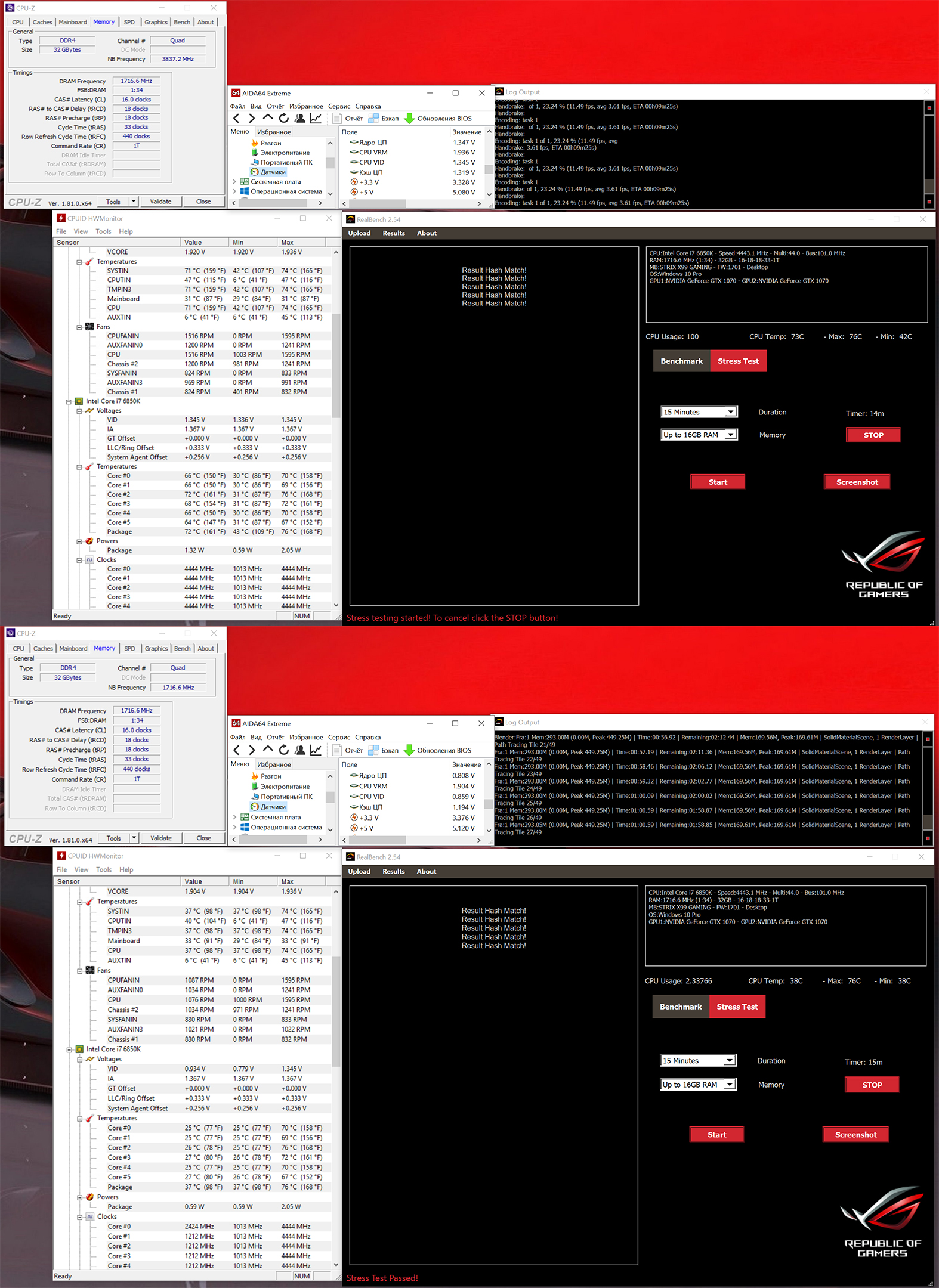
Task: Go up one level in the upper AIDA64 window
Action: [x=268, y=118]
